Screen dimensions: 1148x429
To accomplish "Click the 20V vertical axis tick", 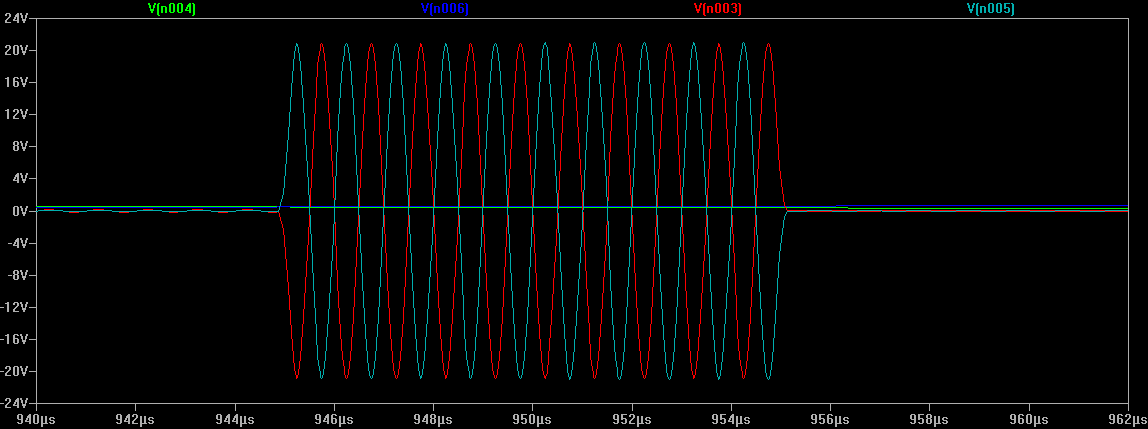I will pyautogui.click(x=17, y=50).
